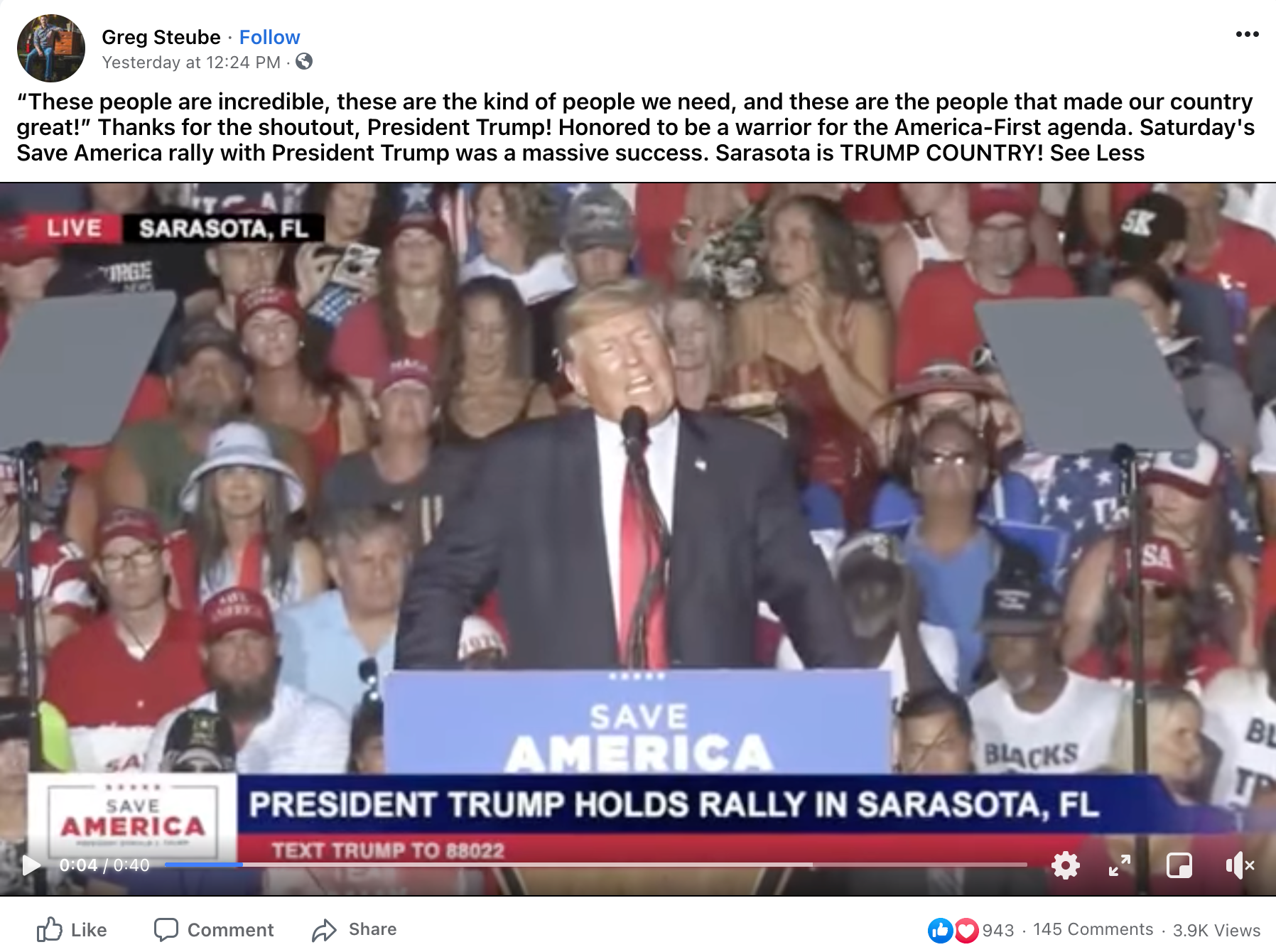Like the post with the thumbs-up button
The image size is (1276, 952).
tap(72, 929)
